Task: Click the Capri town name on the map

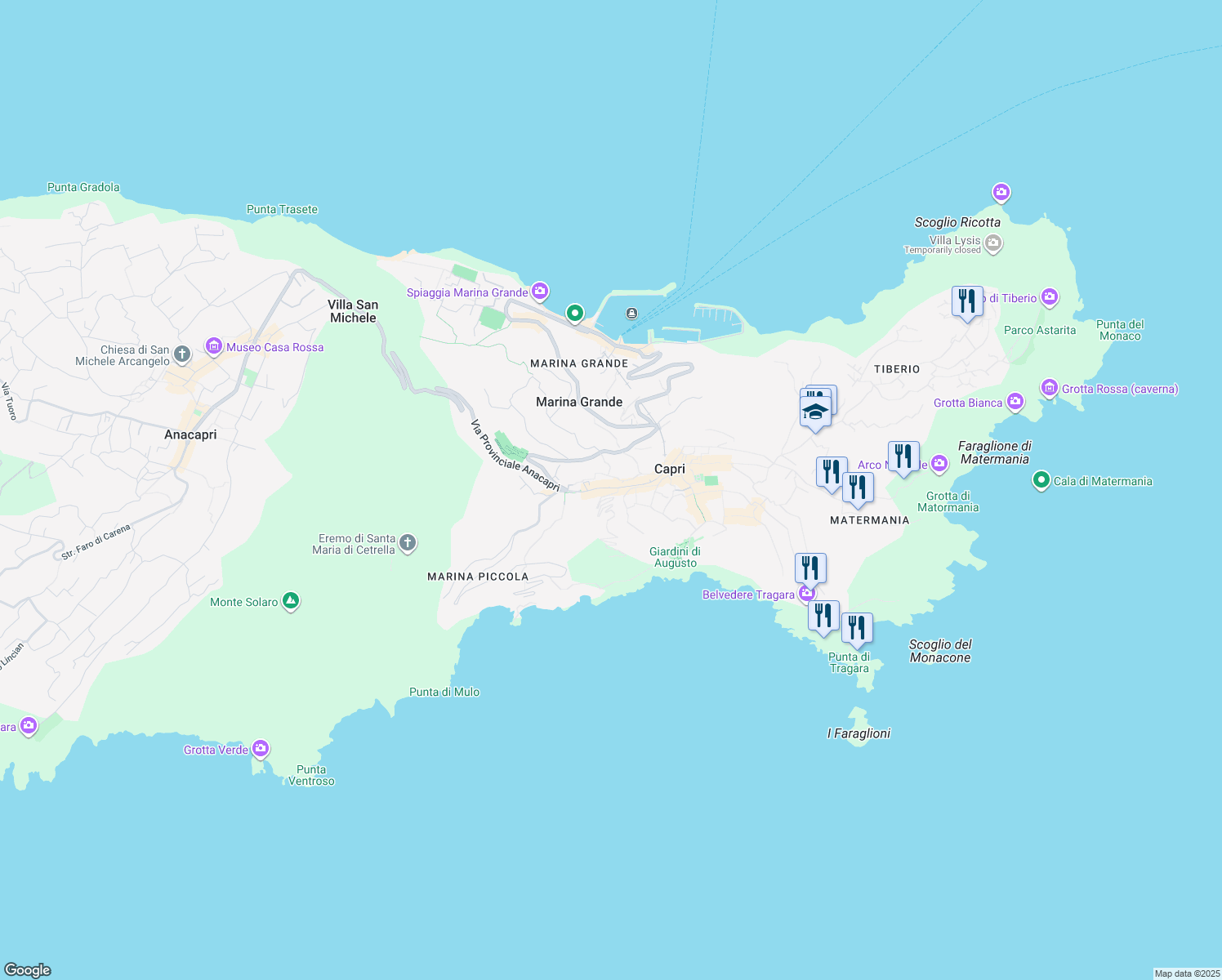Action: (x=670, y=469)
